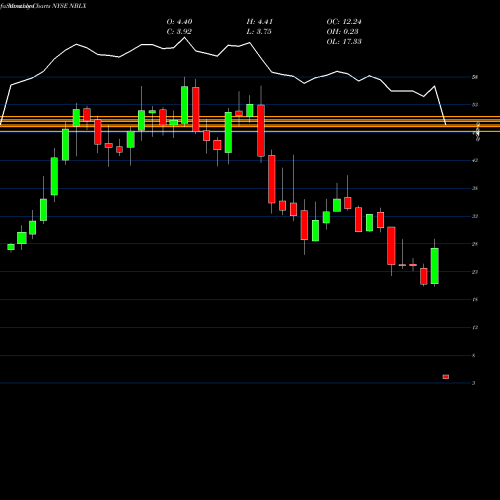Click the 23 price axis label

(x=475, y=272)
